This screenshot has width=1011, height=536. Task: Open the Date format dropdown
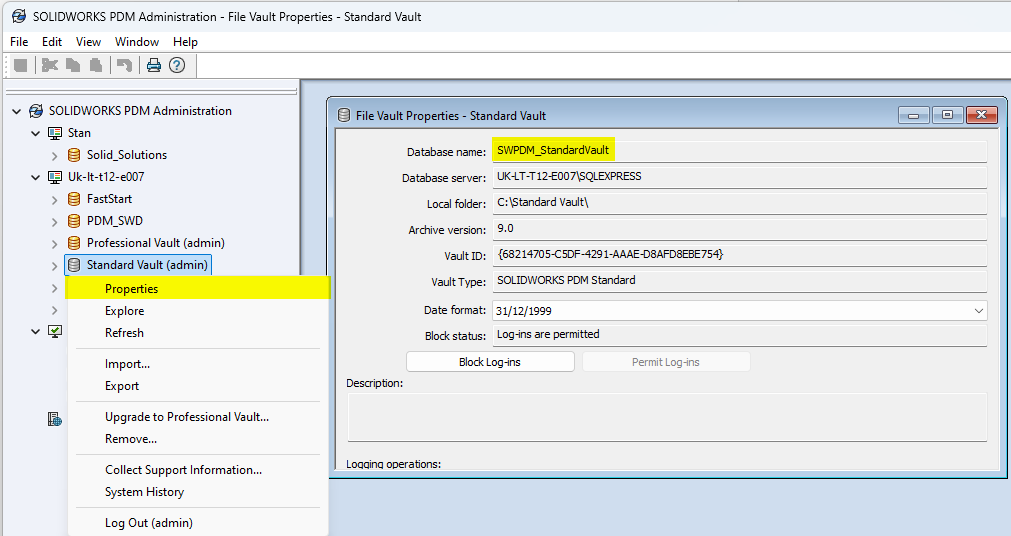pyautogui.click(x=977, y=311)
